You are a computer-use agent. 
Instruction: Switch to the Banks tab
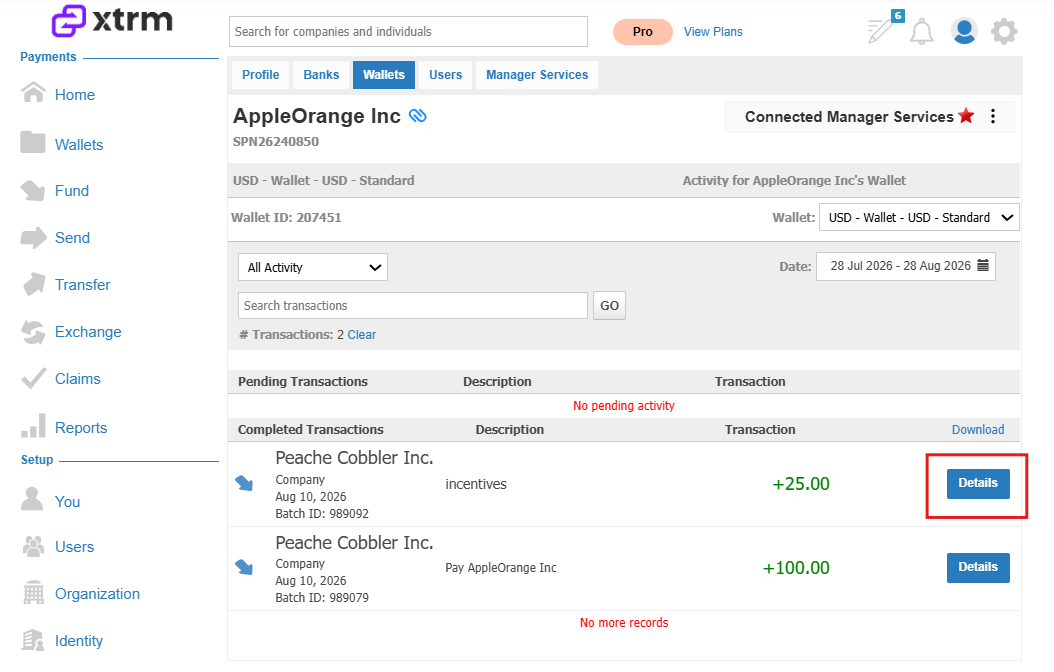pos(321,75)
